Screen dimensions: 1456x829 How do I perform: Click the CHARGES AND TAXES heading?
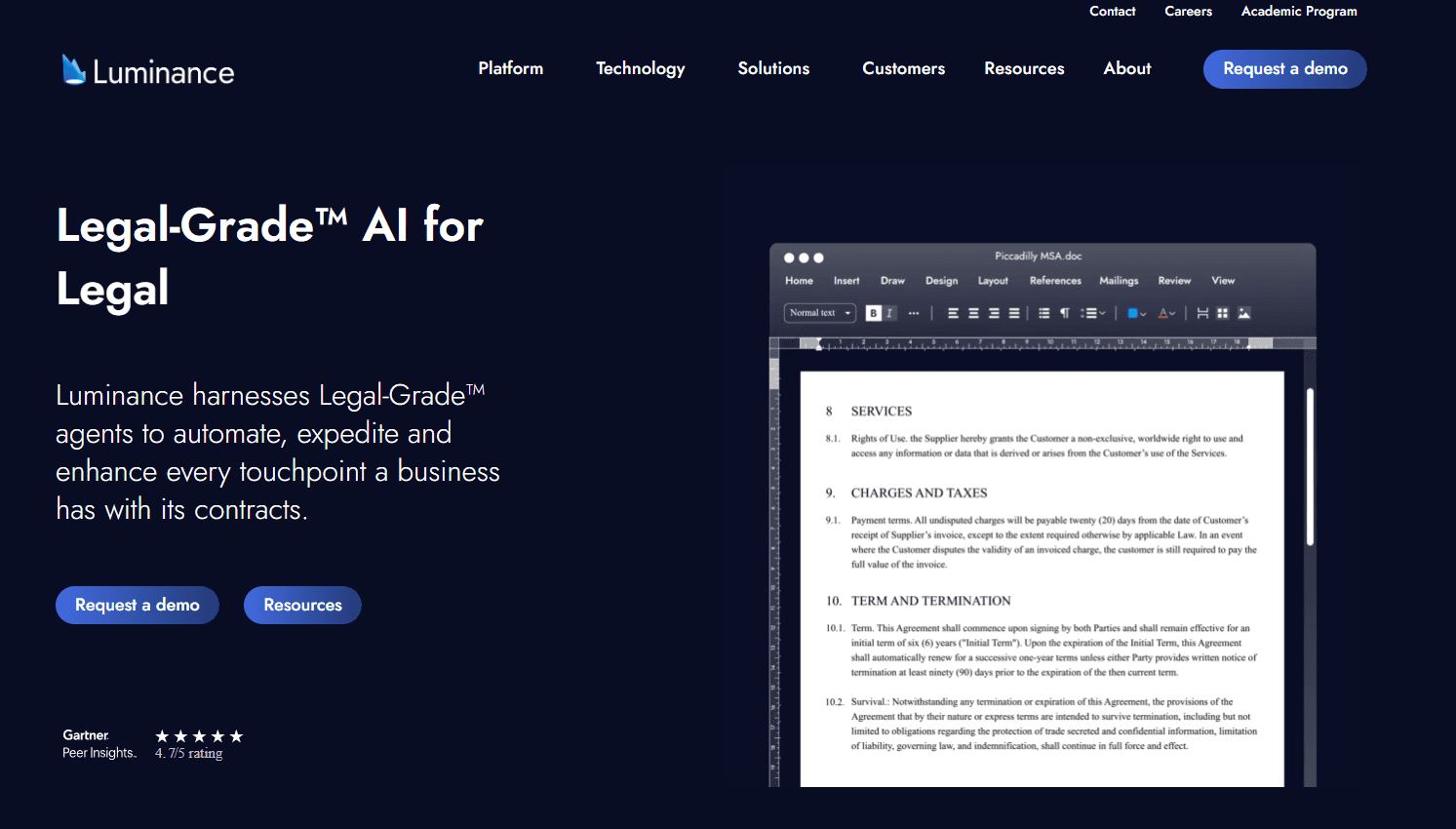click(919, 493)
